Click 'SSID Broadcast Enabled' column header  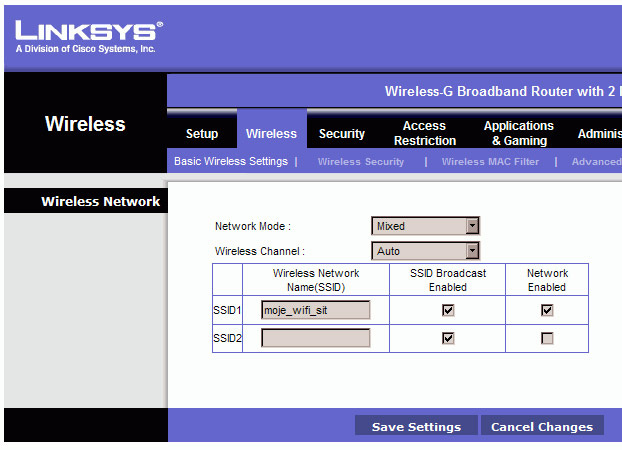[x=448, y=280]
